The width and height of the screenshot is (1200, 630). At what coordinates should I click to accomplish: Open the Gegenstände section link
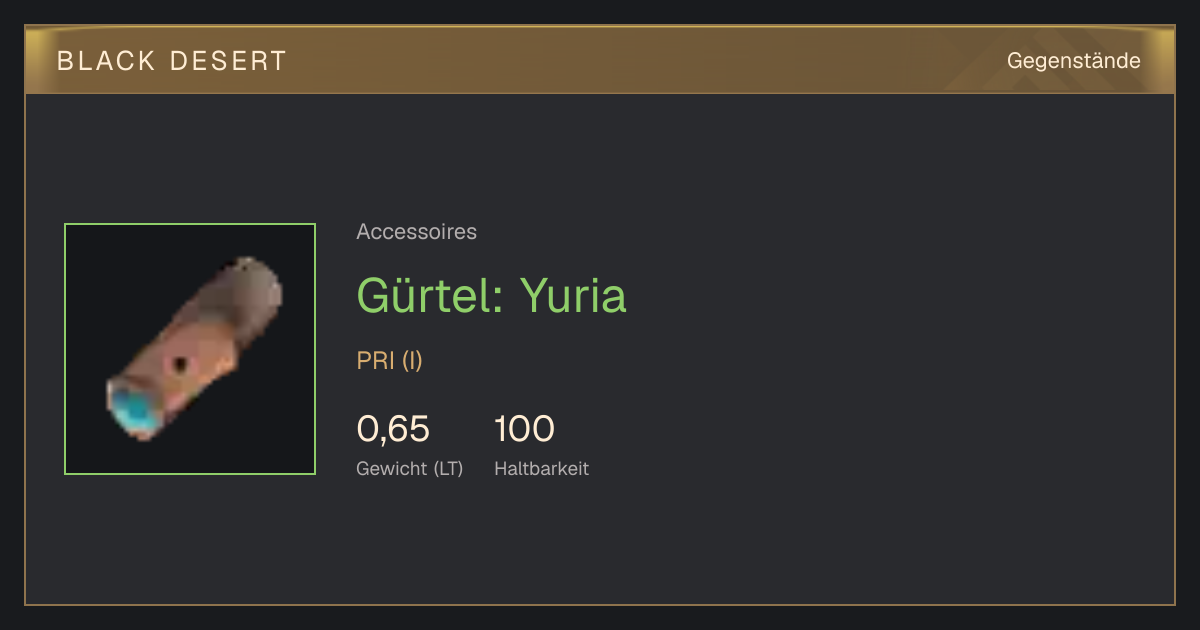1073,61
